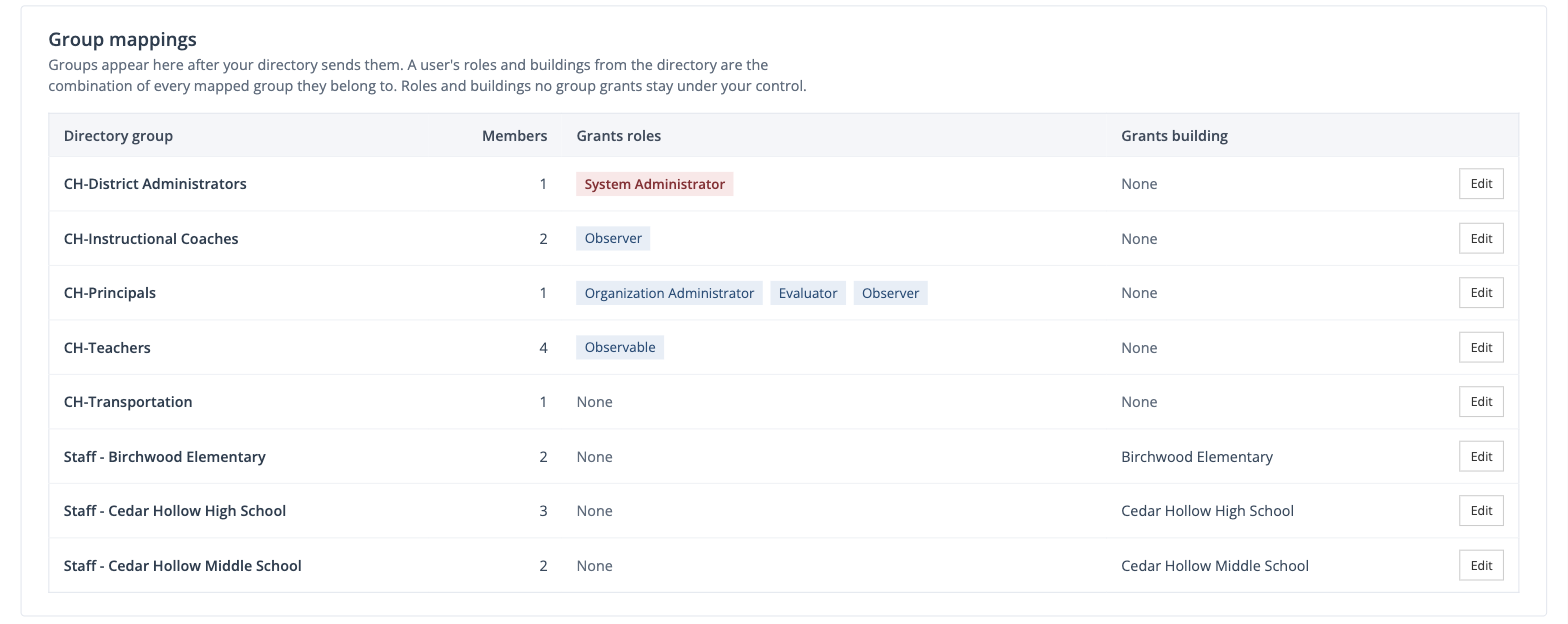Select the CH-Transportation group name
Screen dimensions: 1568x624
pyautogui.click(x=128, y=402)
